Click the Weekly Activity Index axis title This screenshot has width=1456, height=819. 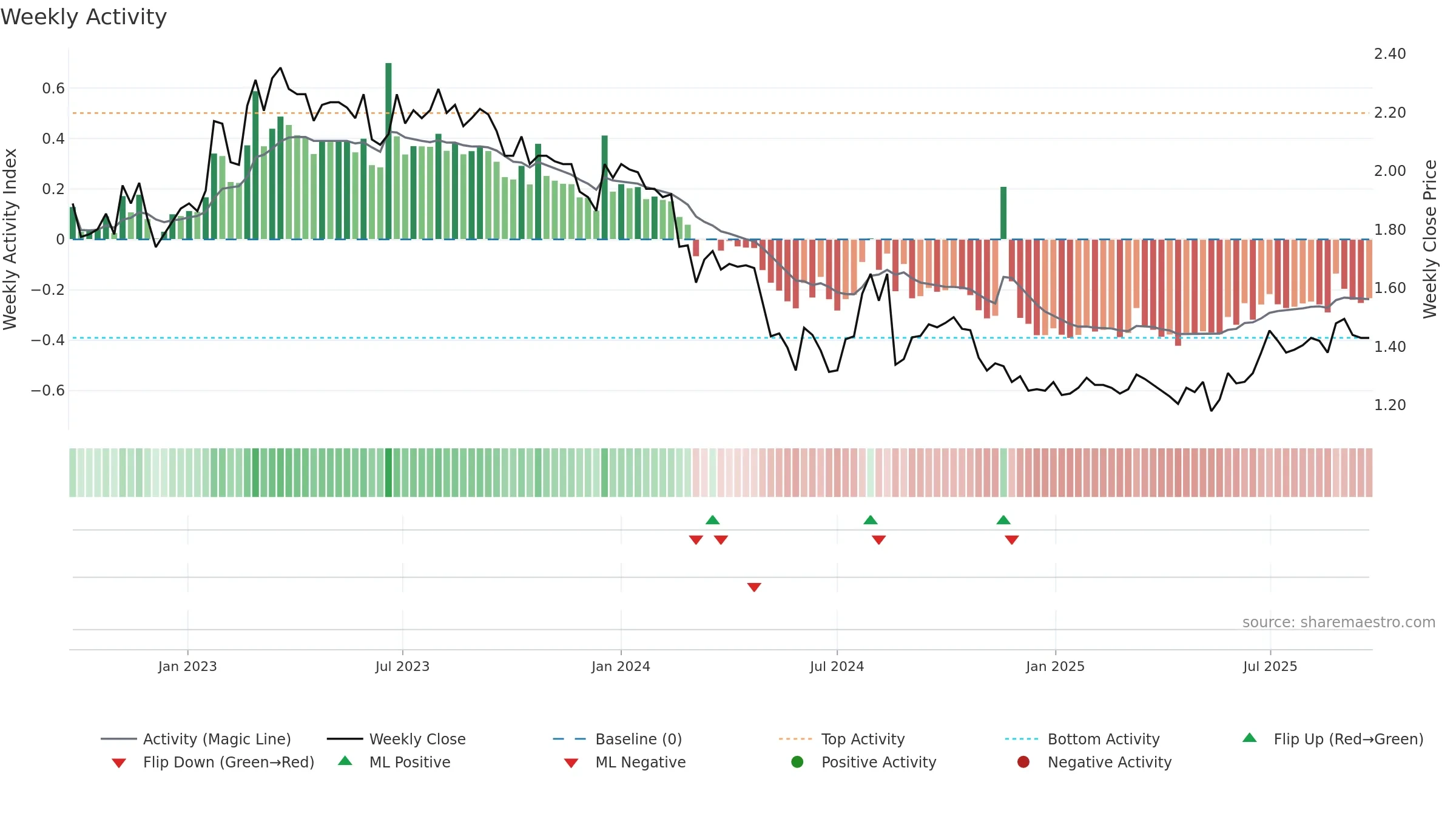10,239
